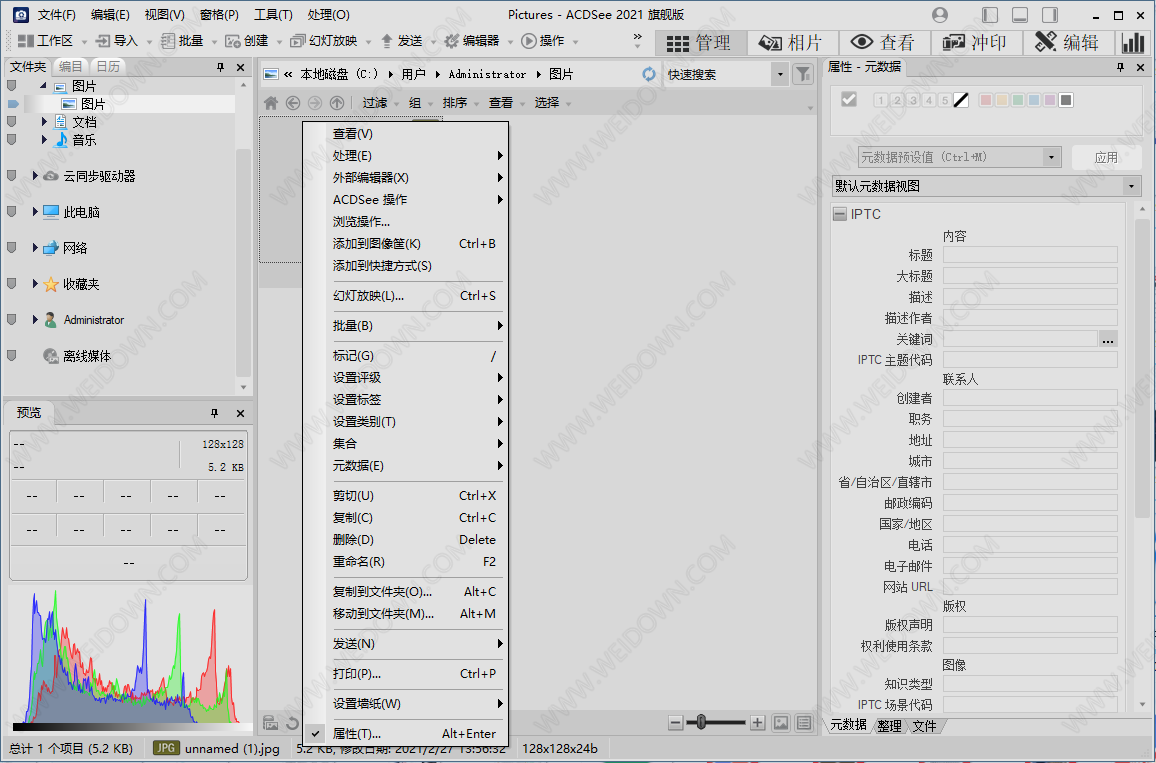Toggle the tagged checkbox in metadata panel
The image size is (1156, 763).
coord(849,99)
